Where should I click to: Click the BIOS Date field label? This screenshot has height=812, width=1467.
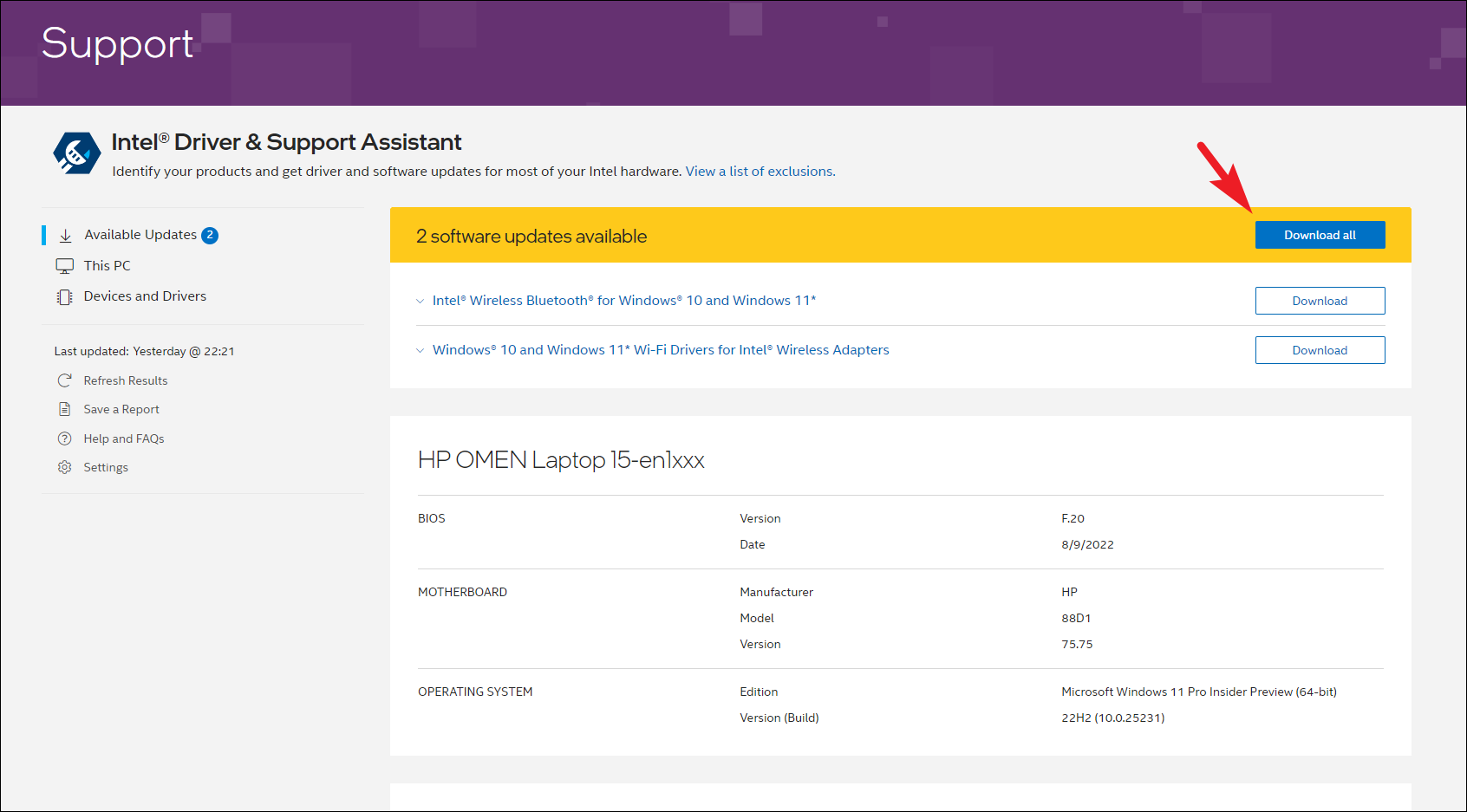(x=753, y=544)
